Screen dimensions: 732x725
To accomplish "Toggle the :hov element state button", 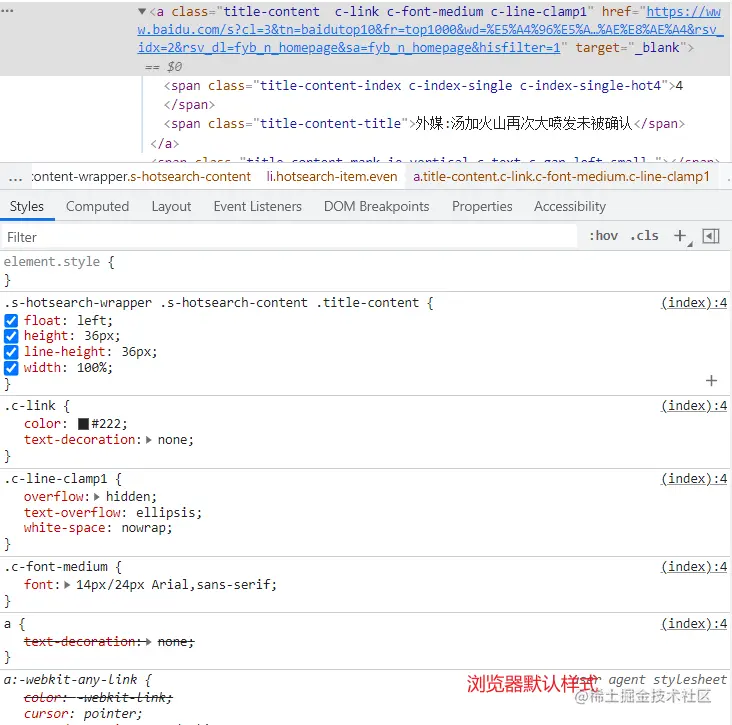I will pos(603,236).
